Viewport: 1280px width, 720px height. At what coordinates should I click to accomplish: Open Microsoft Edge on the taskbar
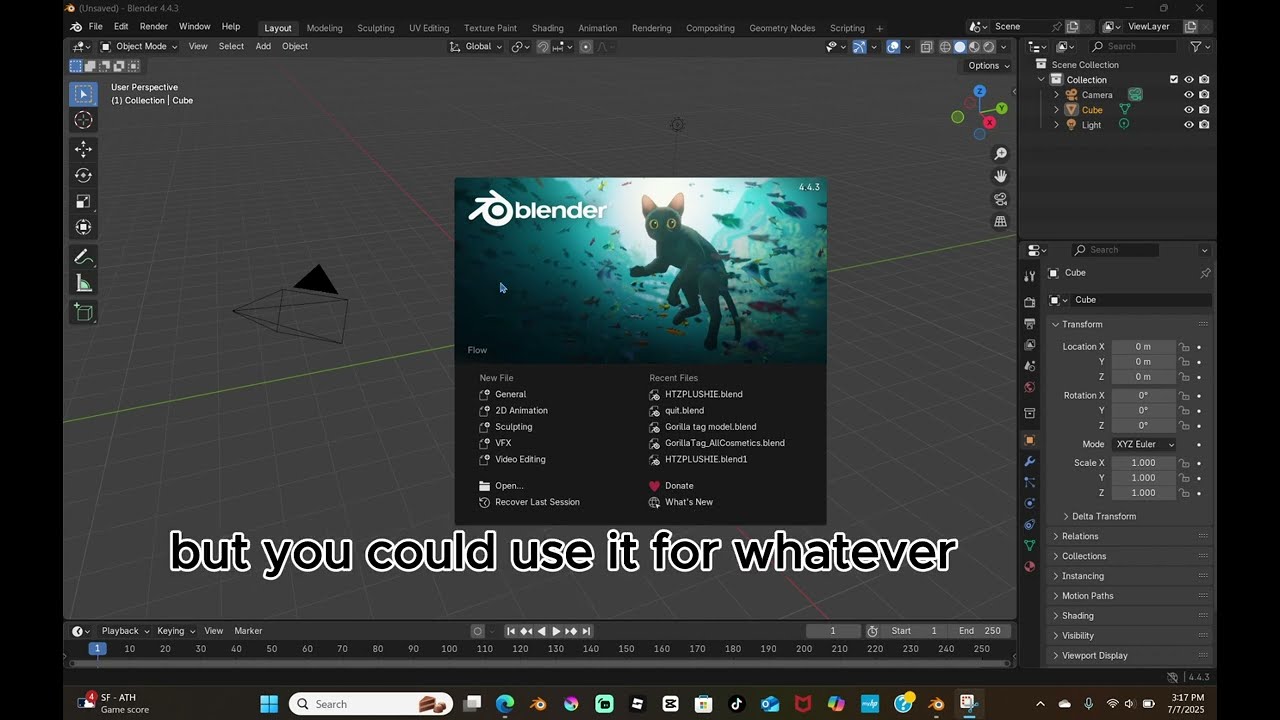click(x=505, y=704)
